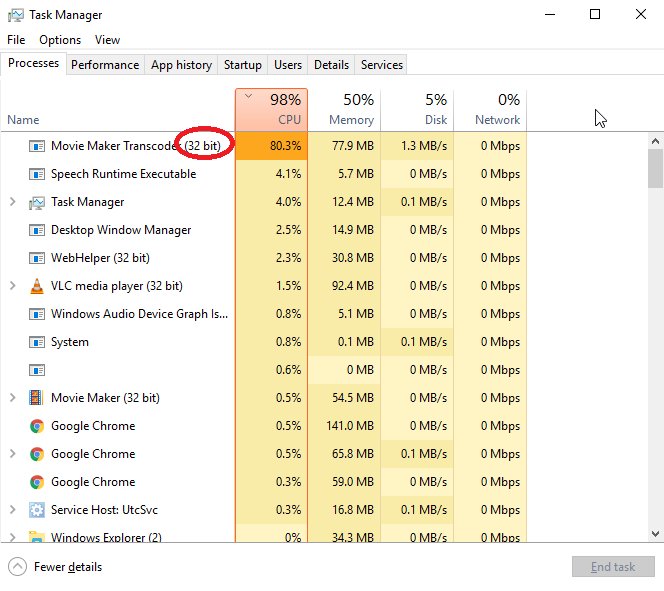
Task: Select the WebHelper (32 bit) row
Action: click(x=263, y=258)
